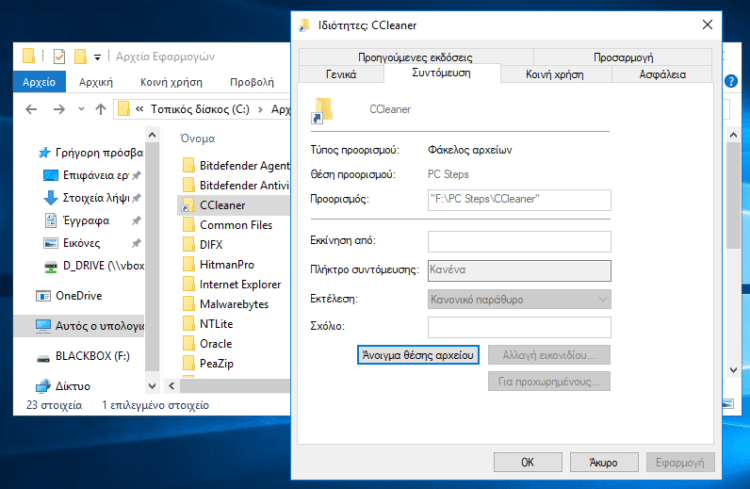Click the Τοπικός δίσκος (C:) breadcrumb
750x489 pixels.
(x=200, y=109)
